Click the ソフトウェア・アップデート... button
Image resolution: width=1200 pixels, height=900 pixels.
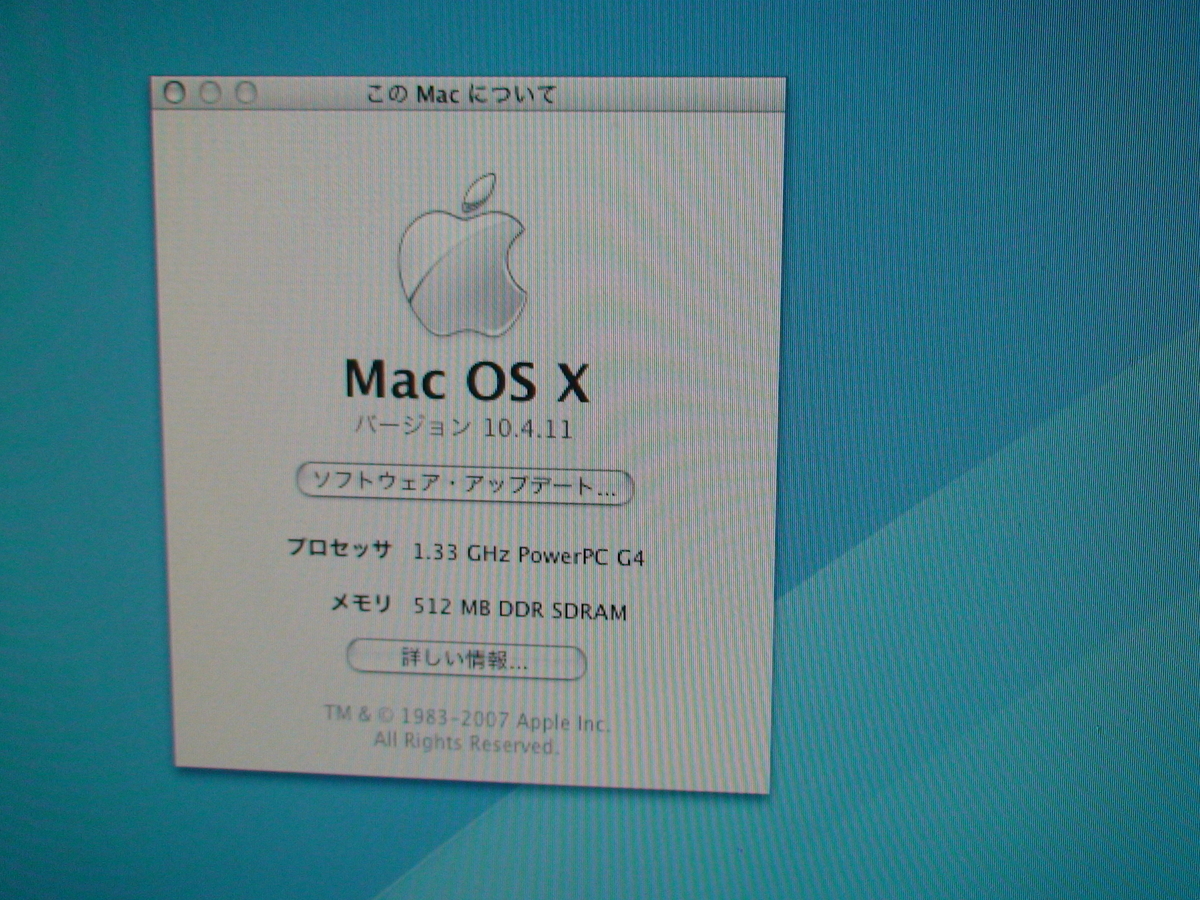(x=465, y=486)
